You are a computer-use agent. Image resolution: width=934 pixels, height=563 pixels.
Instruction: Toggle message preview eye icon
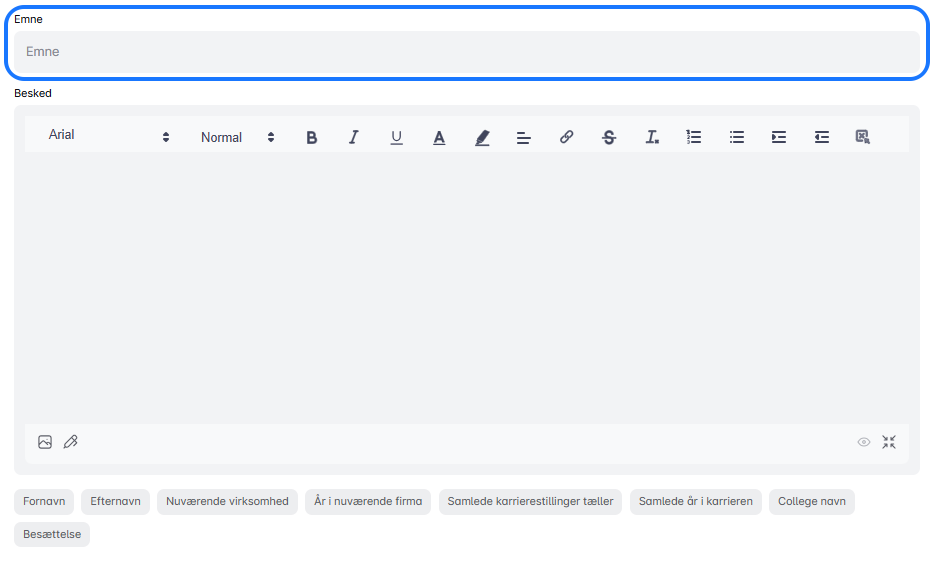864,442
